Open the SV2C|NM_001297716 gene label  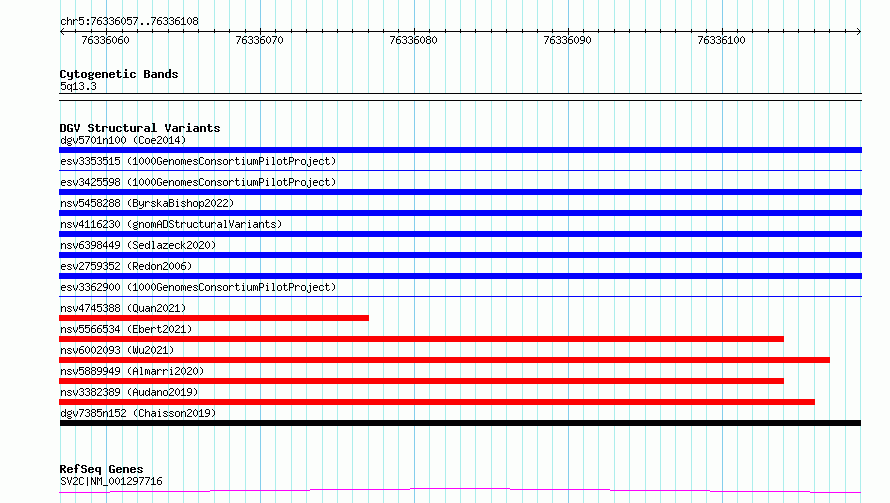pyautogui.click(x=111, y=481)
